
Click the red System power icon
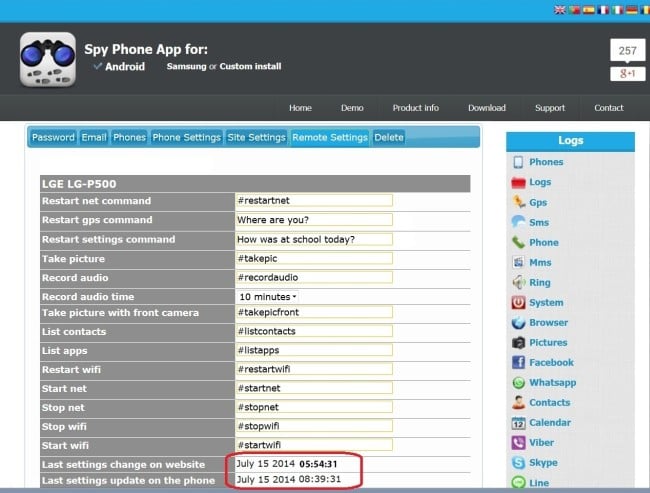pyautogui.click(x=518, y=302)
